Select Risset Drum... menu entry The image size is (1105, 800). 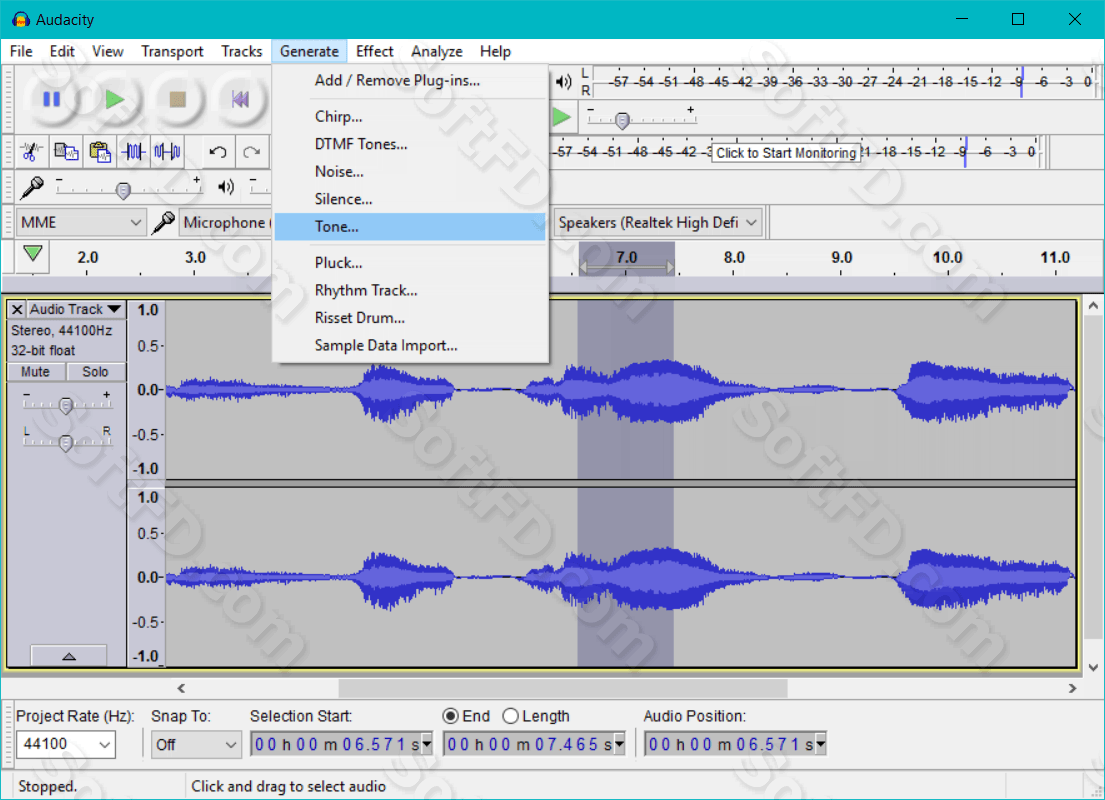tap(409, 317)
